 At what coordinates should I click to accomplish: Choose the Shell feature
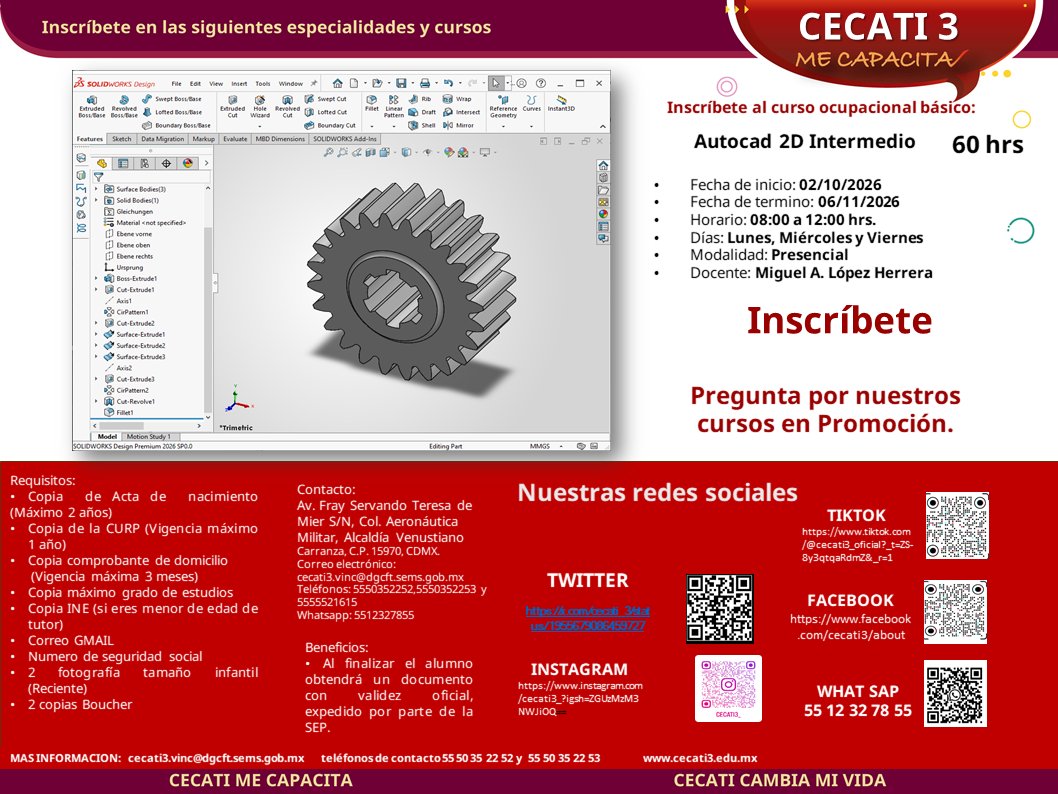click(422, 125)
